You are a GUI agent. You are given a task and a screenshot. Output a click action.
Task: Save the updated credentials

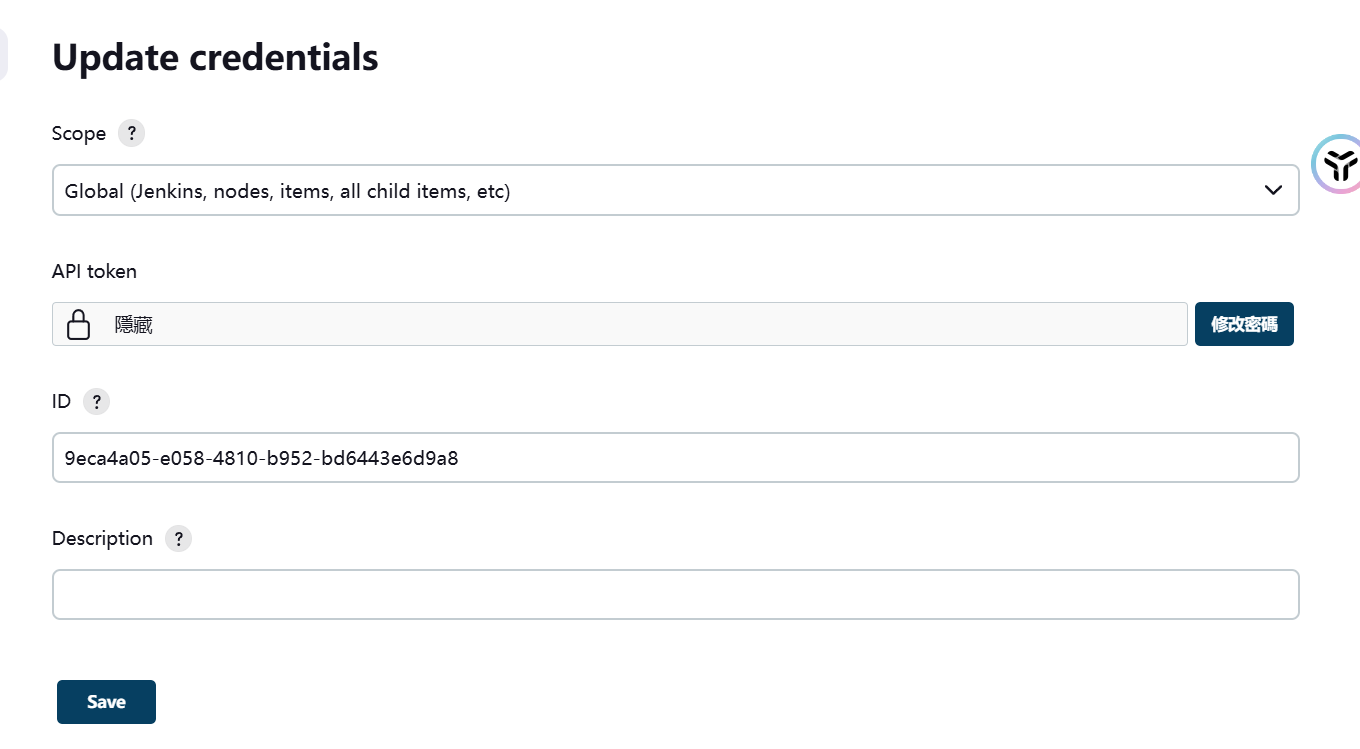[106, 702]
